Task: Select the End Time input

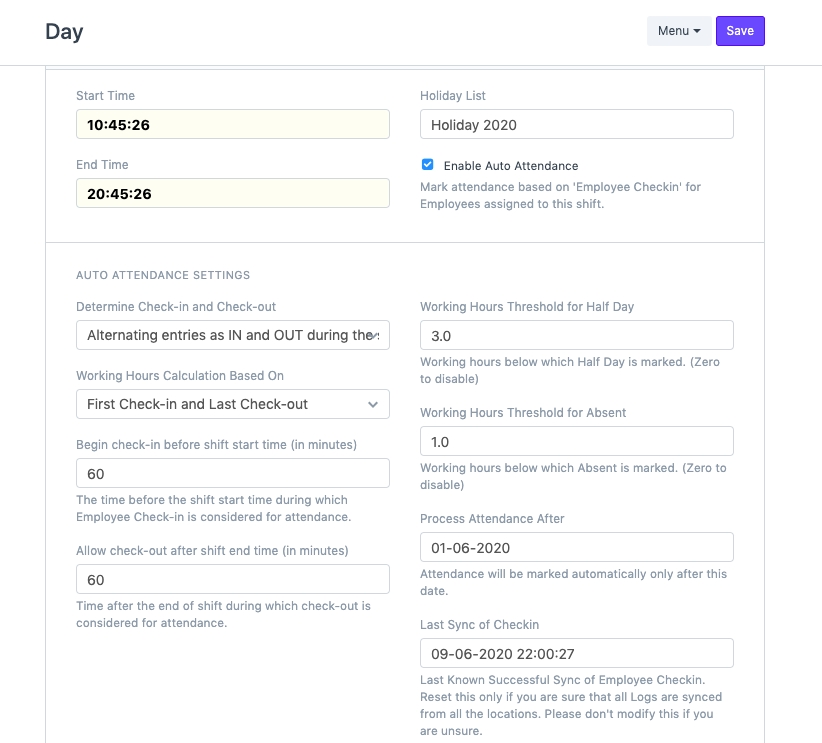Action: coord(232,193)
